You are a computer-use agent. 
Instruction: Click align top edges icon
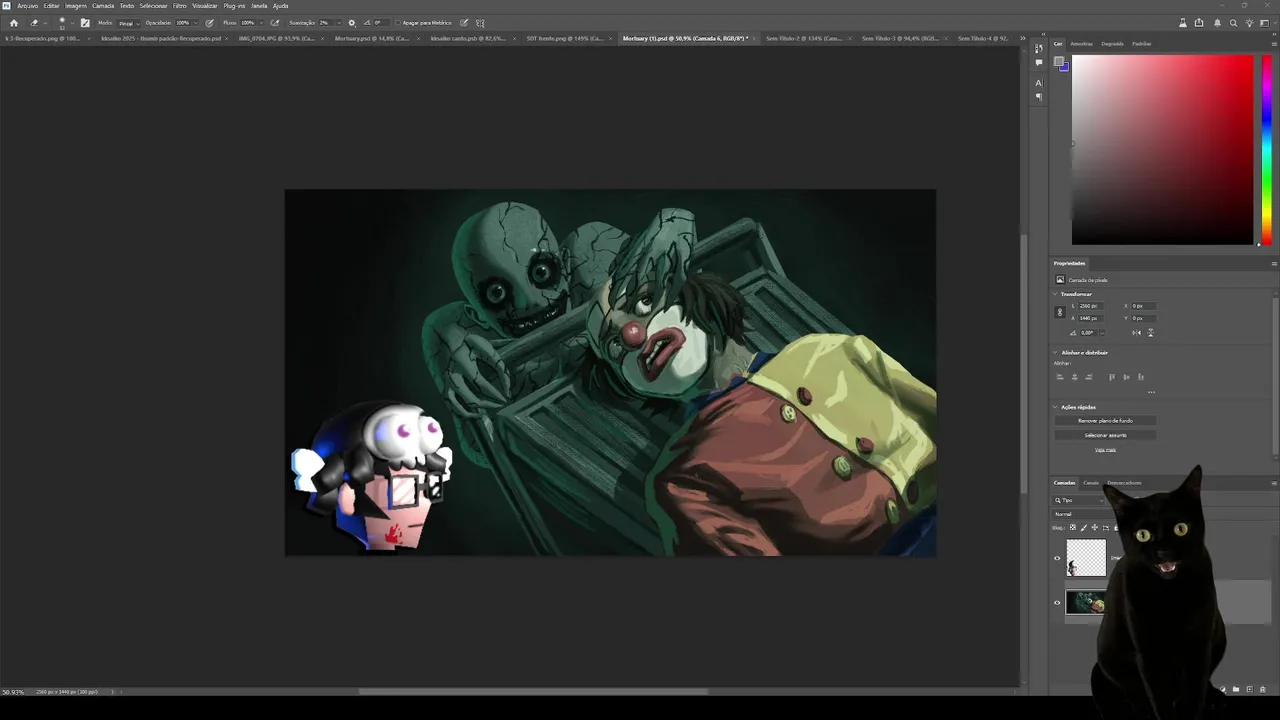pos(1112,377)
